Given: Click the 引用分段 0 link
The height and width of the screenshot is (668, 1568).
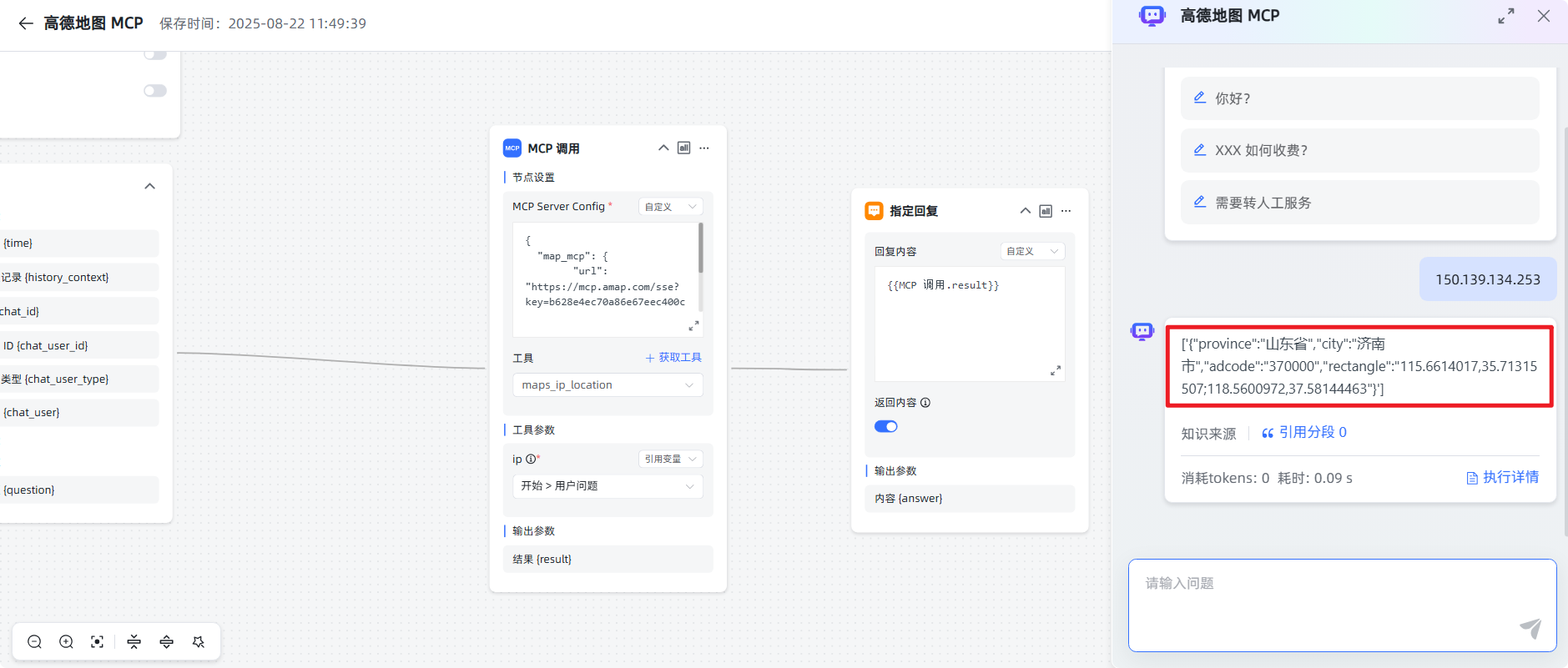Looking at the screenshot, I should click(x=1304, y=432).
